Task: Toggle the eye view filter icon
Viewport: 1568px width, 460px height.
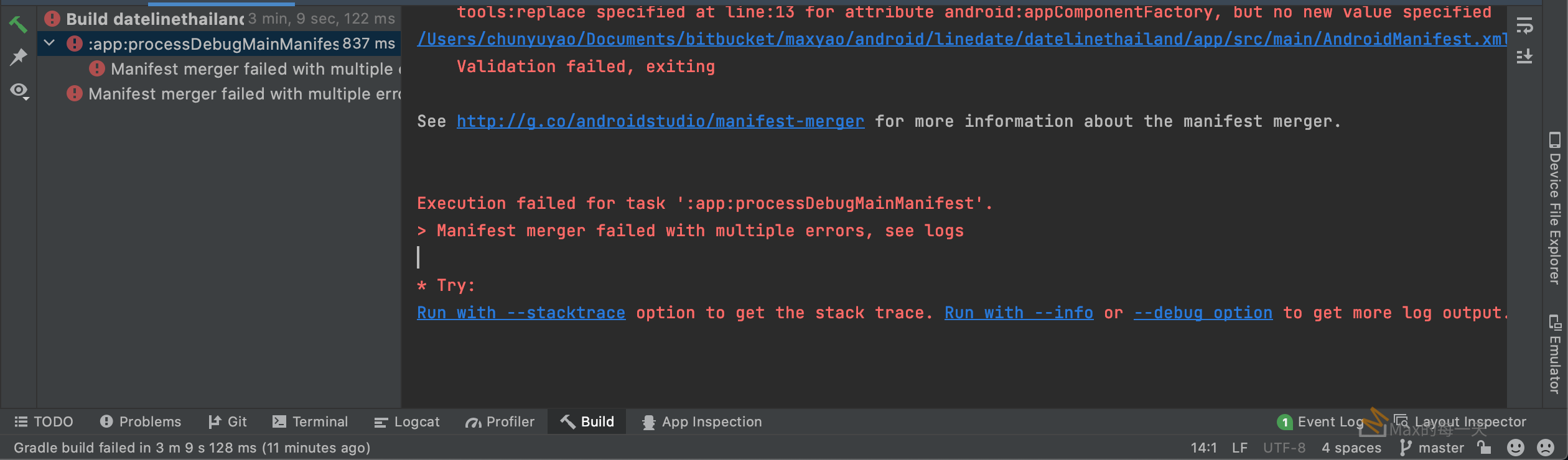Action: 19,91
